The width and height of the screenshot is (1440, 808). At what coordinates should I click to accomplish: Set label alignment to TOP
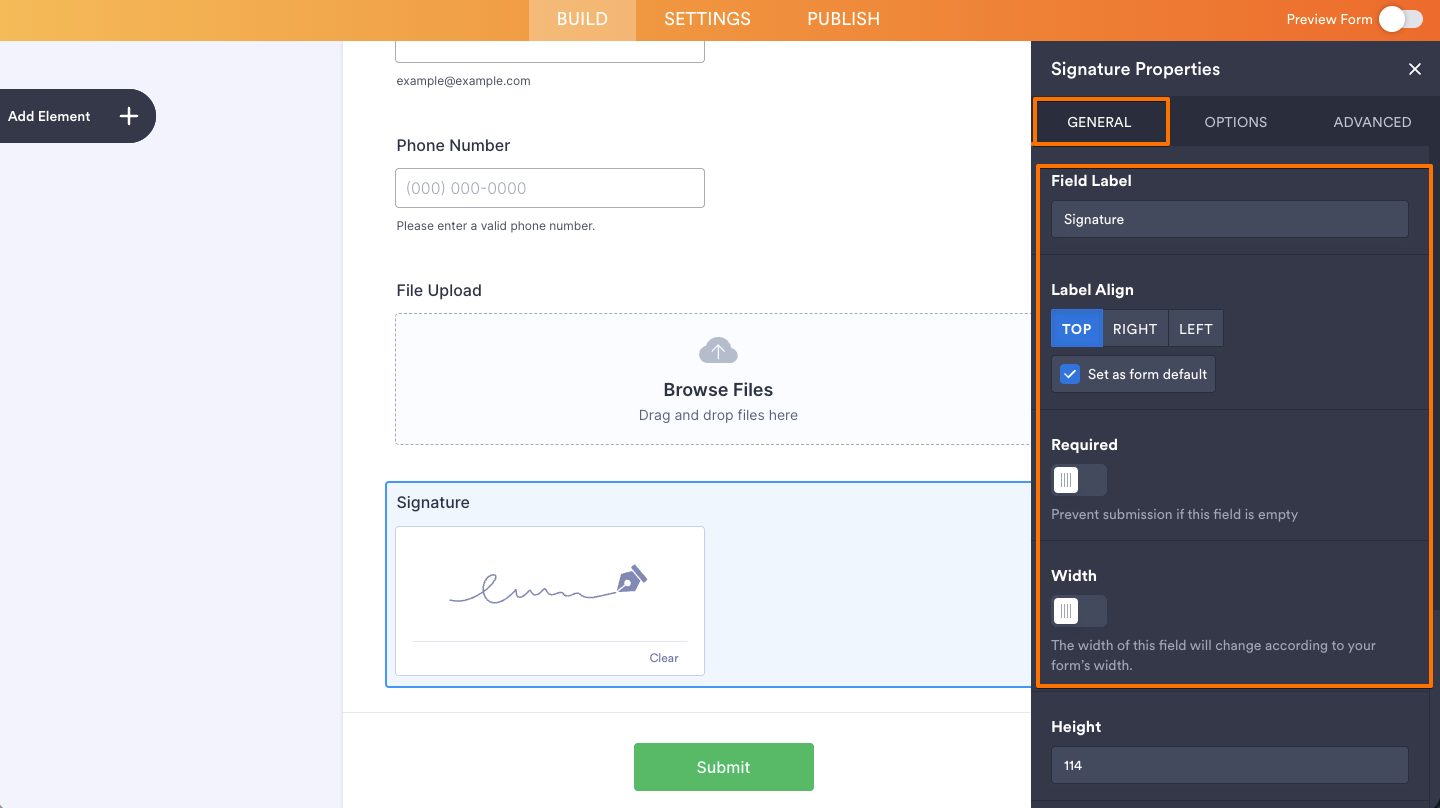1077,329
